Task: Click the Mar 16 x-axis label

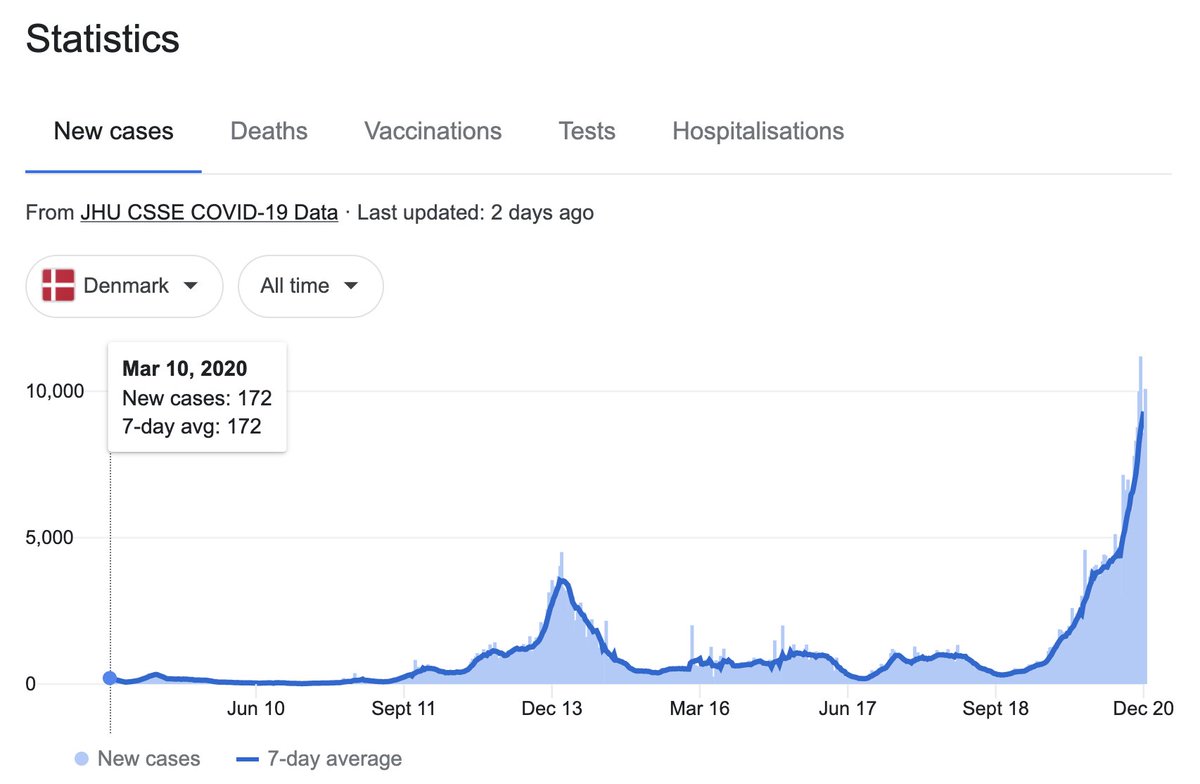Action: coord(699,708)
